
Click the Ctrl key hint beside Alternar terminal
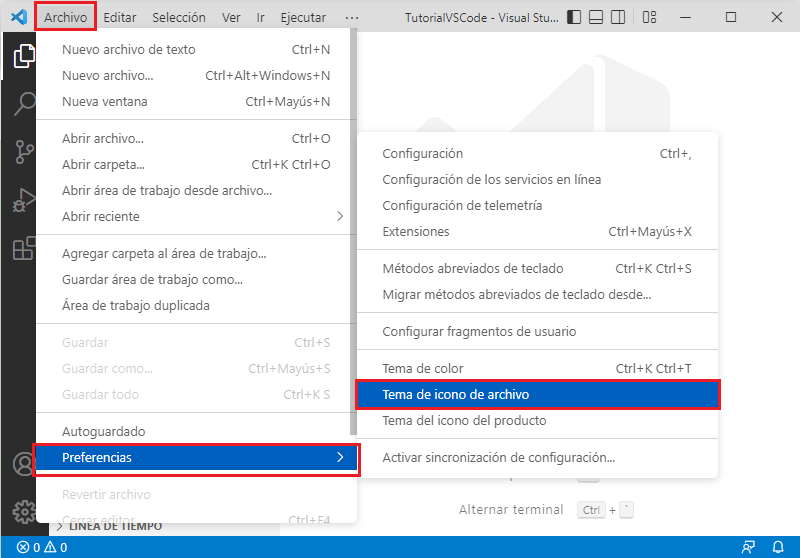[x=591, y=510]
